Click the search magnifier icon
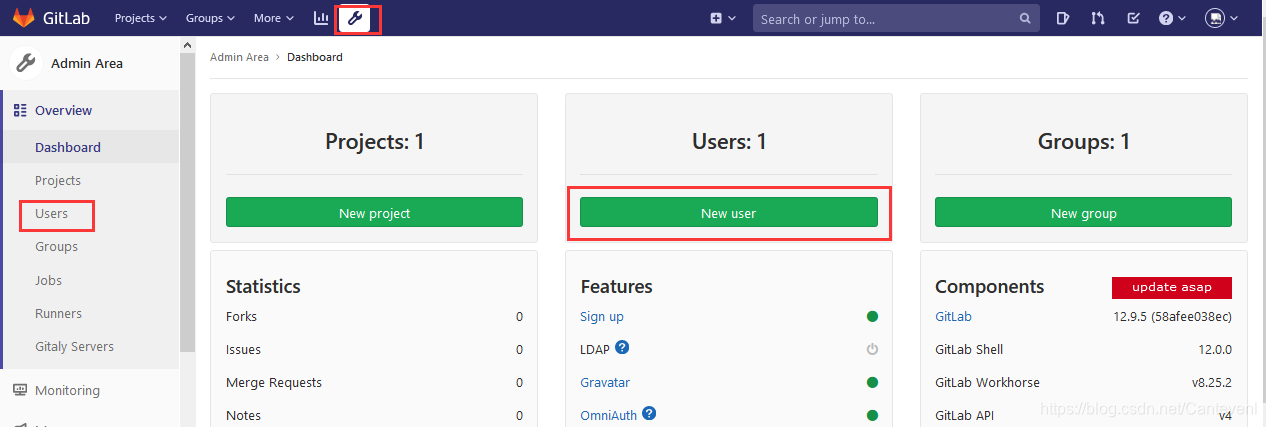The width and height of the screenshot is (1266, 427). 1025,18
